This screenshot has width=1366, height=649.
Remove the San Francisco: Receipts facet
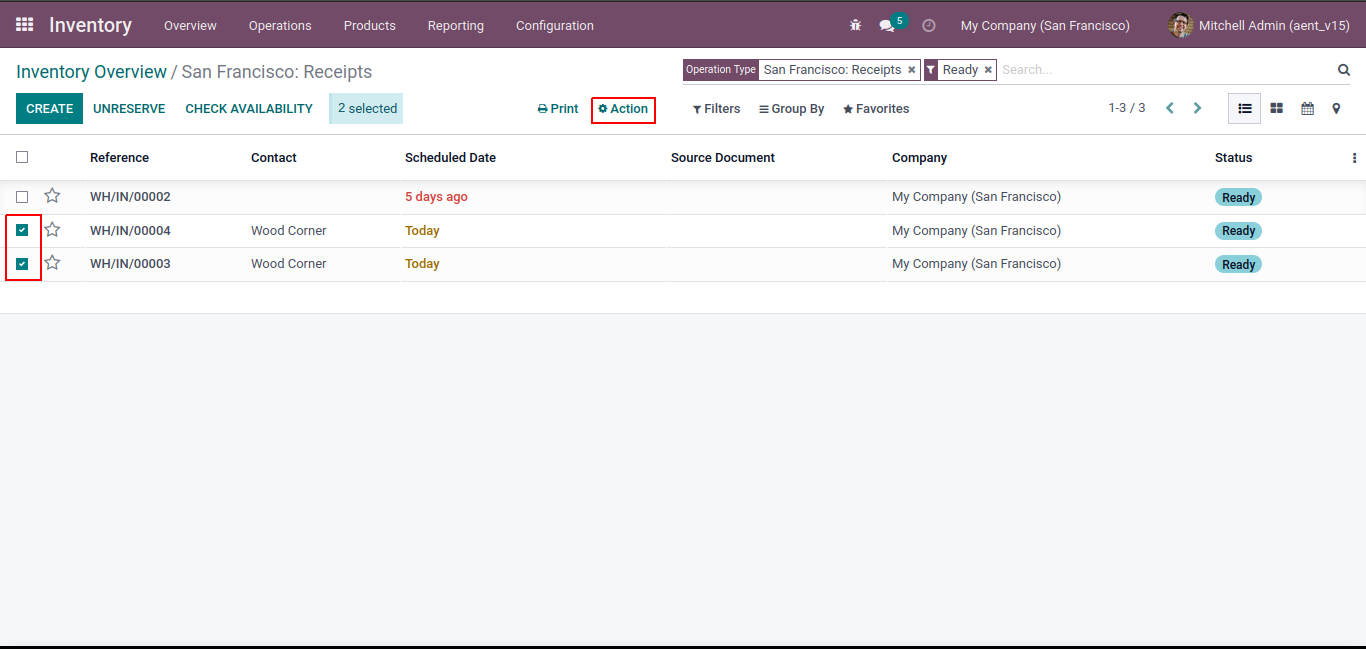tap(911, 70)
